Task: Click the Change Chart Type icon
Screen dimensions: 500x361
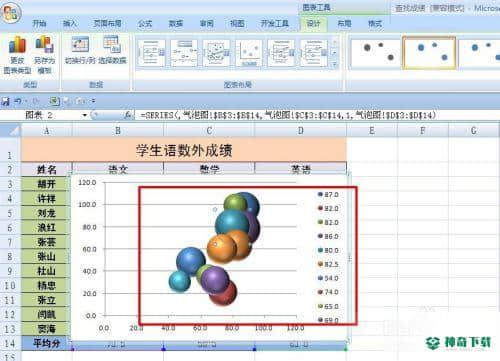Action: (17, 55)
